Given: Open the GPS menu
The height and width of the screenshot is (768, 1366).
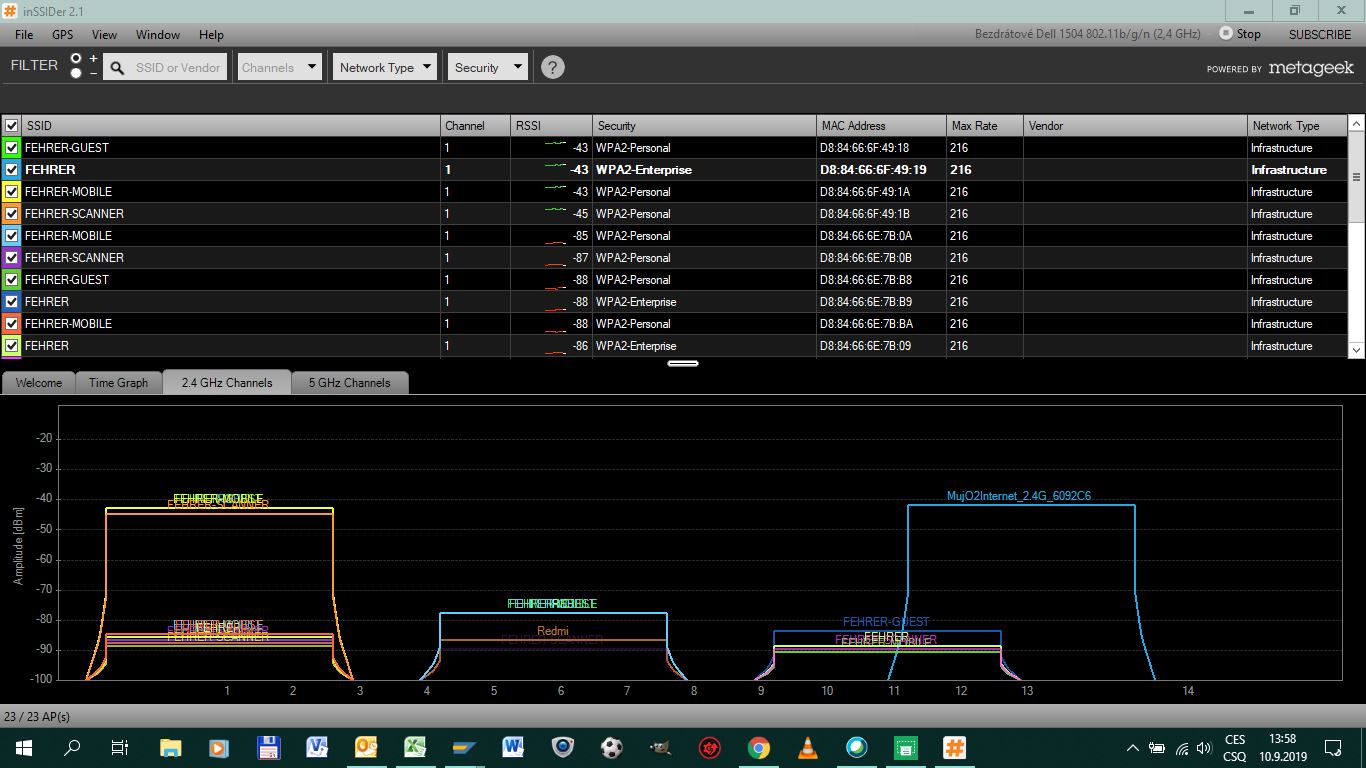Looking at the screenshot, I should coord(63,34).
